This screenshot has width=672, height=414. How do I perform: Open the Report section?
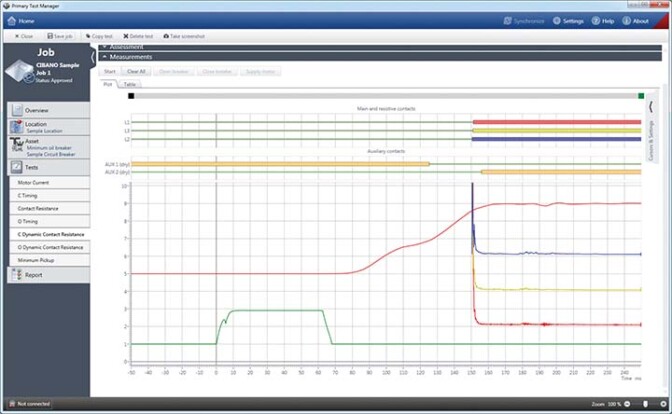click(x=49, y=275)
